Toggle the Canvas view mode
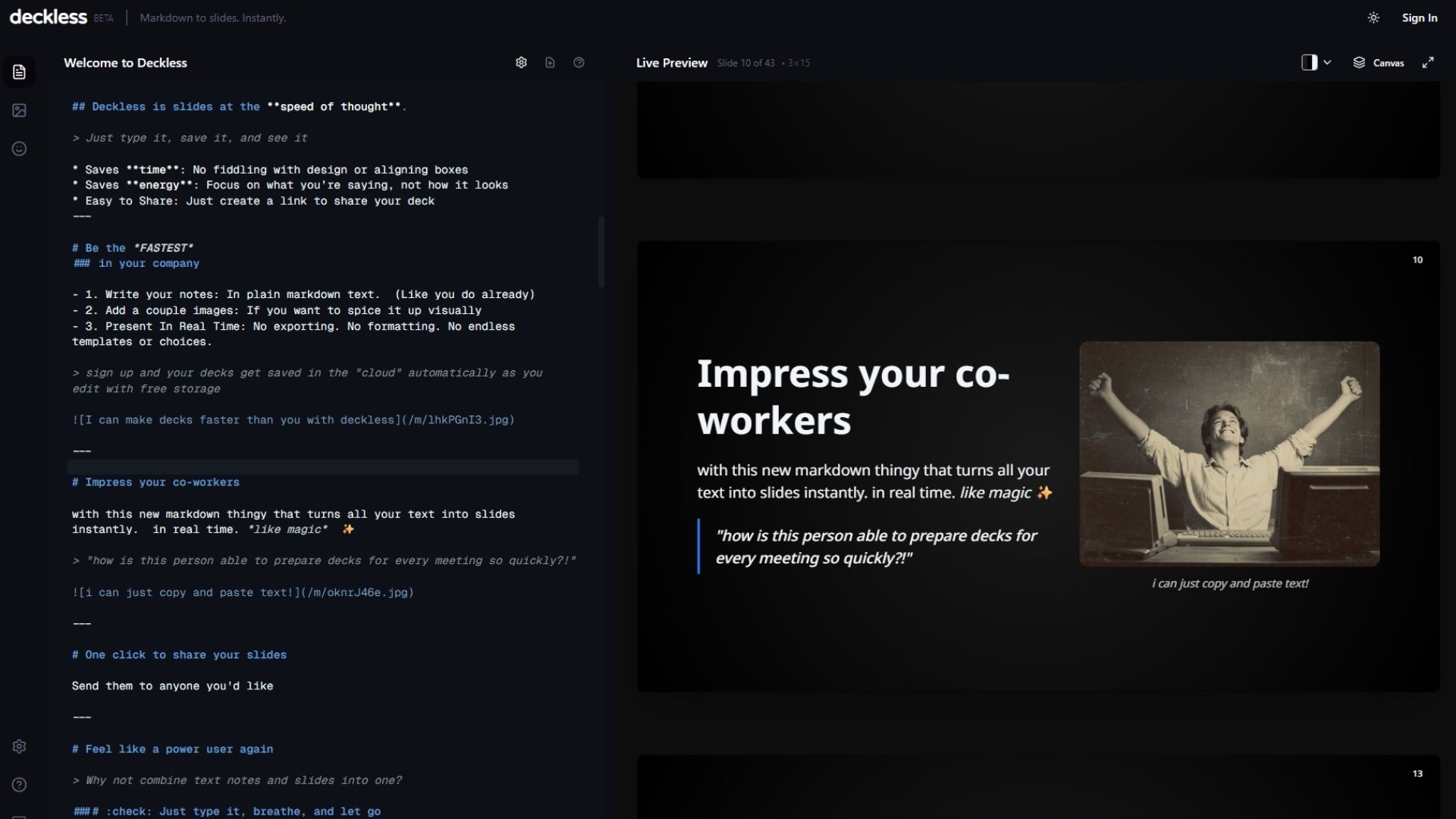 click(x=1379, y=63)
